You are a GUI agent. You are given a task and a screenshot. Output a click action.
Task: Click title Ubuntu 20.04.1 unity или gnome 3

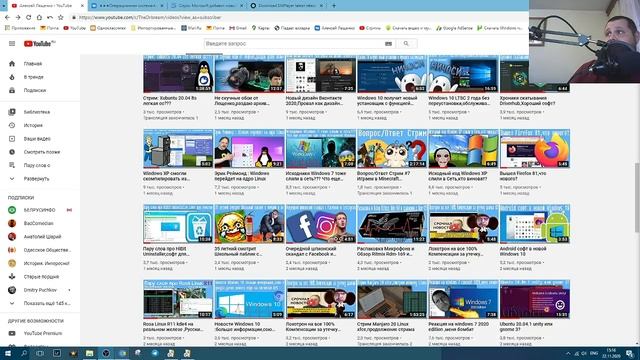526,327
